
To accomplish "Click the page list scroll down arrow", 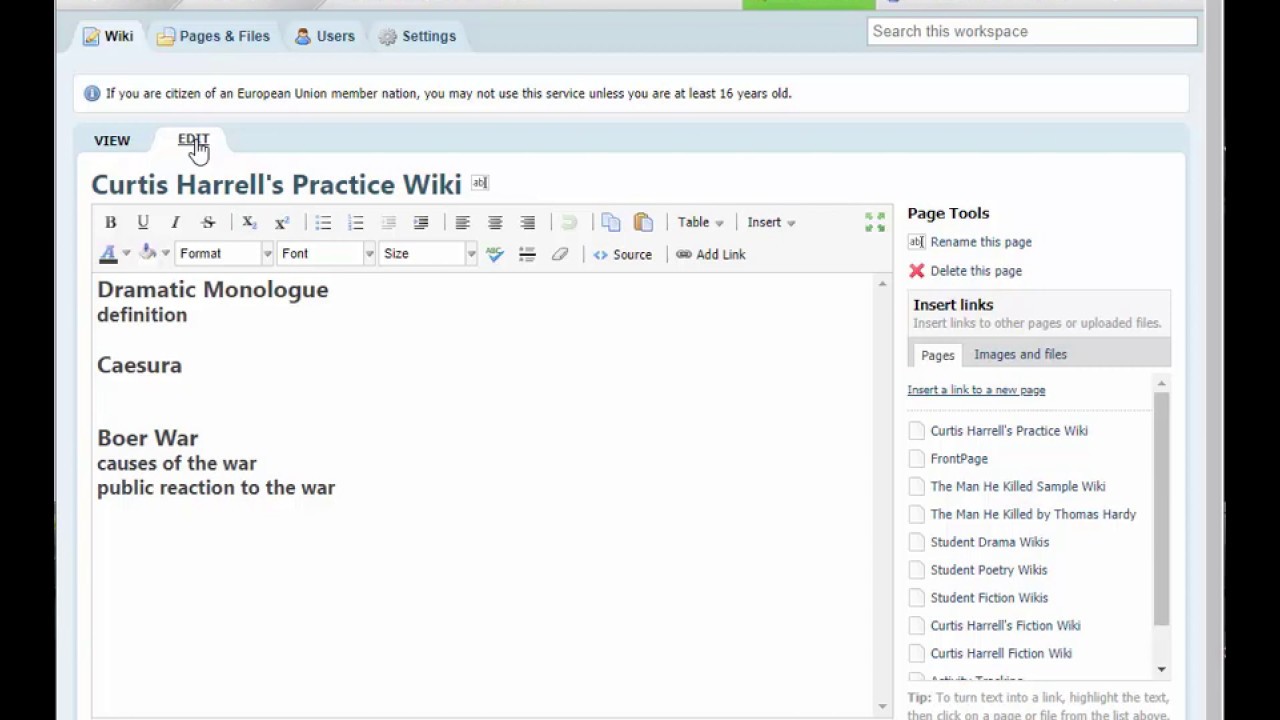I will point(1161,669).
